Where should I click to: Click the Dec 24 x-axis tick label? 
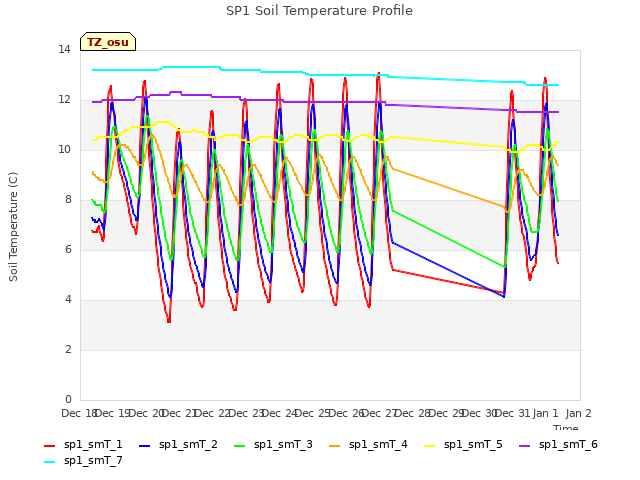[279, 413]
